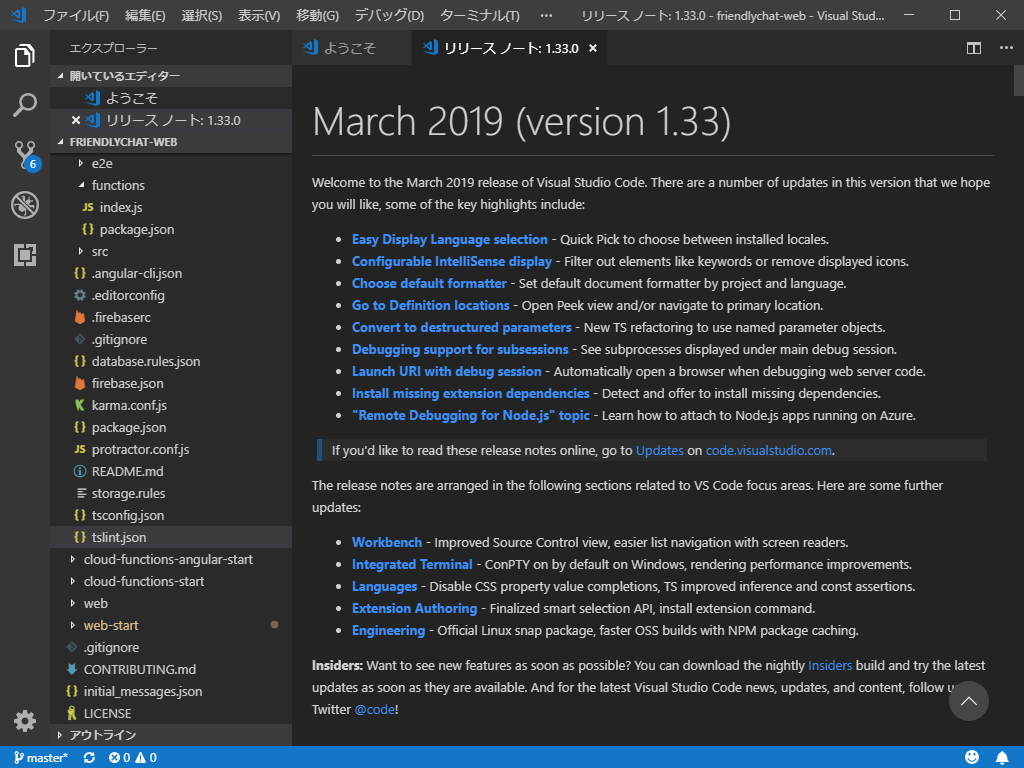Click the VS Code logo in title bar
This screenshot has height=768, width=1024.
[x=19, y=15]
